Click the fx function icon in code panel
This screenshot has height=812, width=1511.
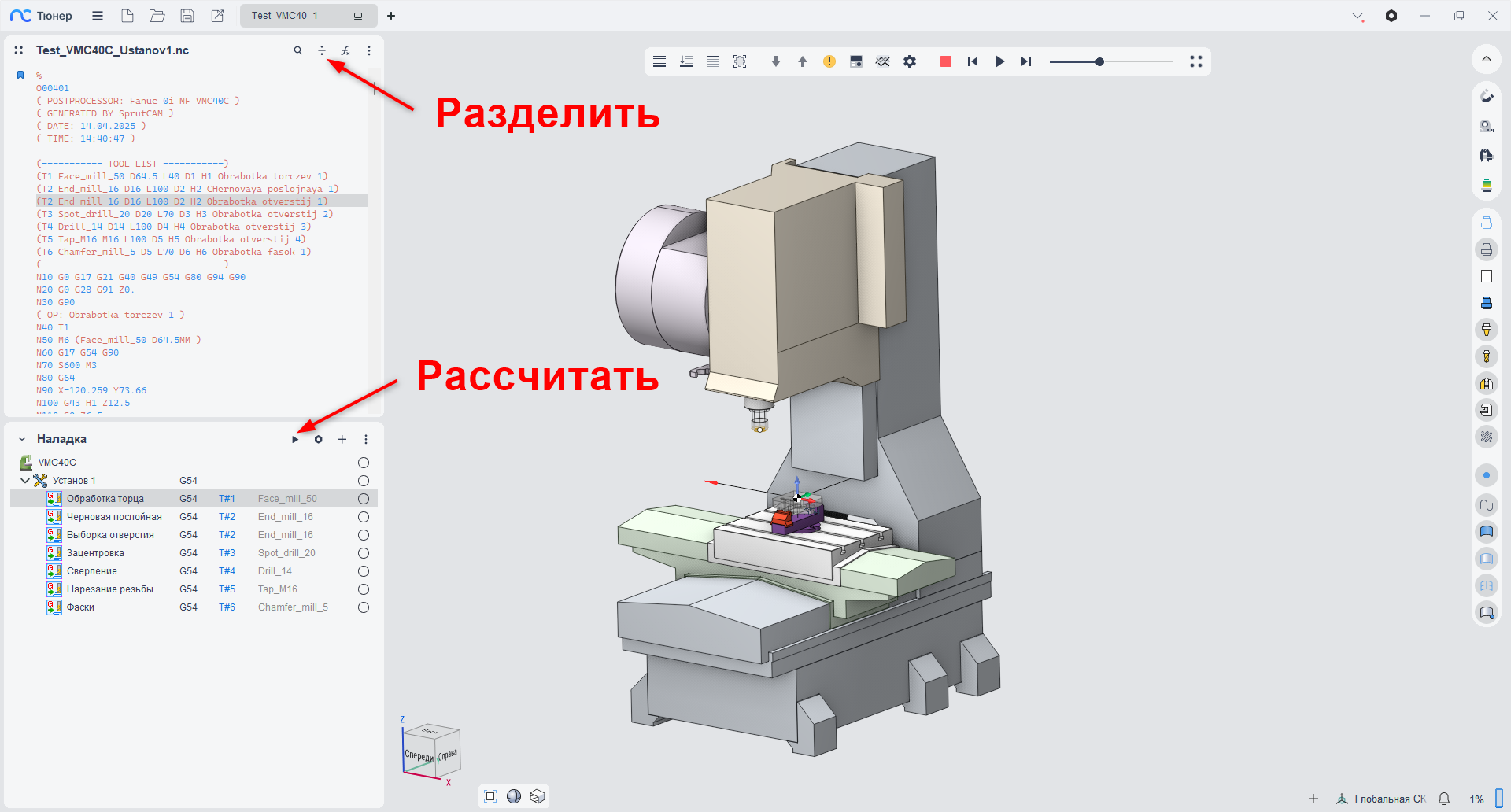pyautogui.click(x=345, y=50)
